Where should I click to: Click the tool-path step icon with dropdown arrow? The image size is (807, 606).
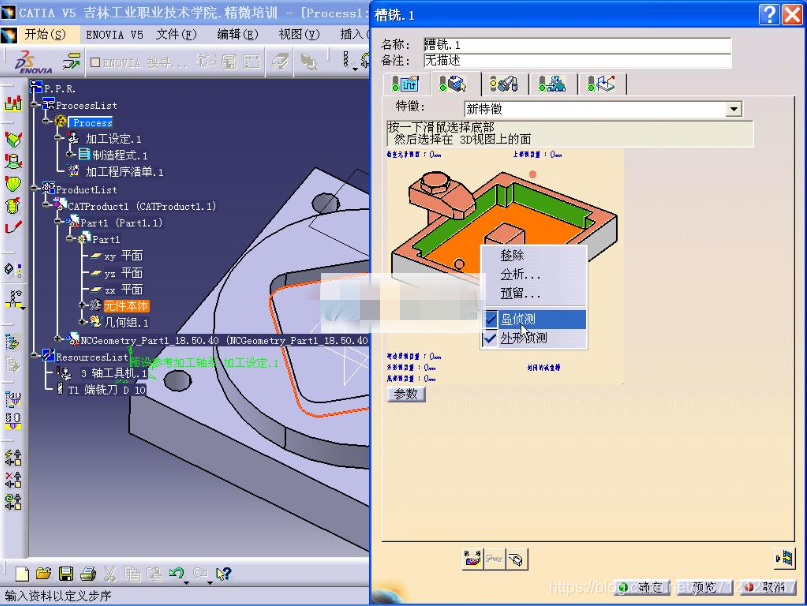pyautogui.click(x=14, y=299)
